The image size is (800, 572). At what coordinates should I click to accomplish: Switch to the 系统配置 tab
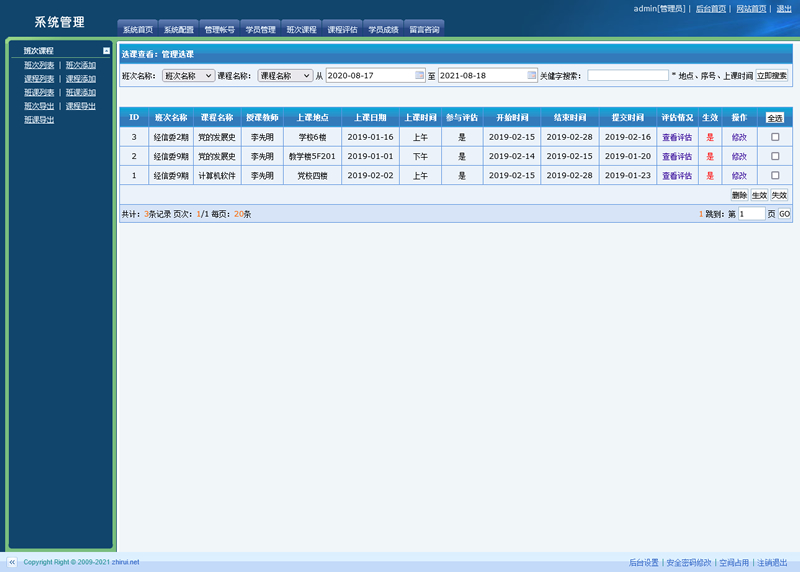[179, 29]
